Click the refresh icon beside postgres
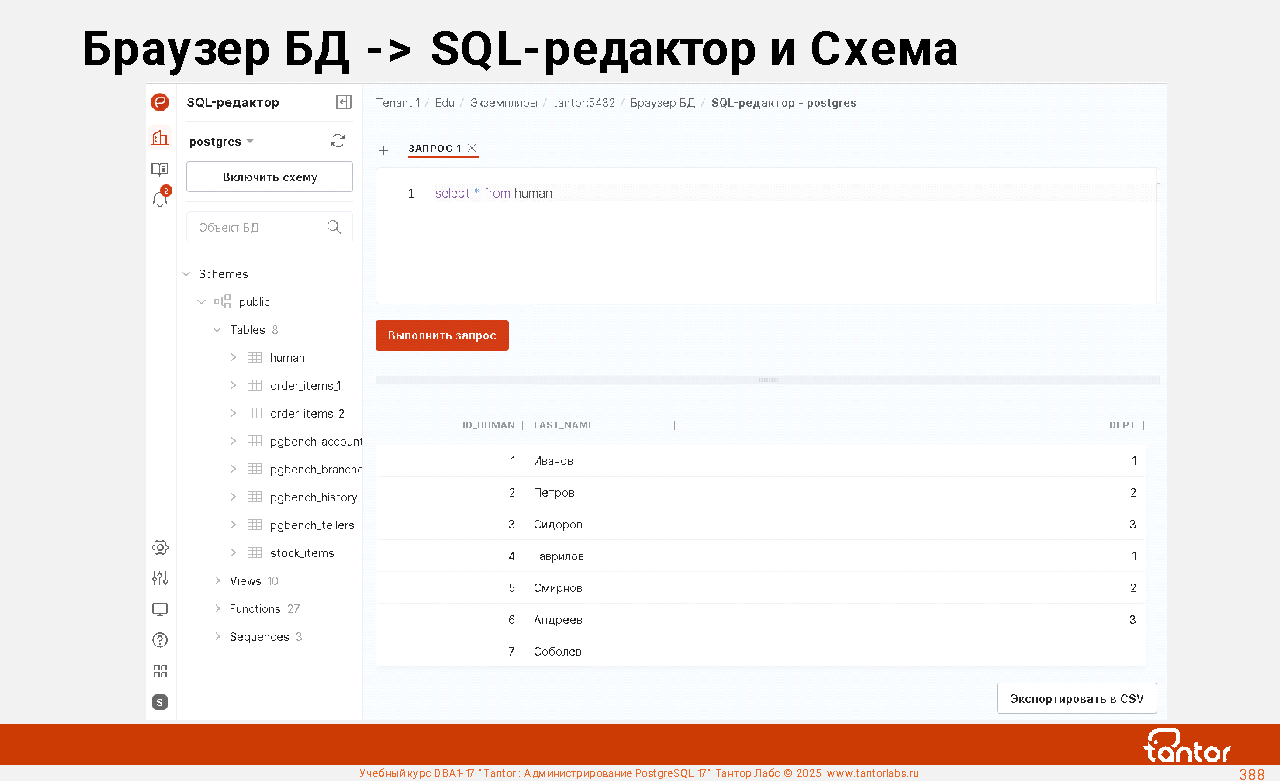Screen dimensions: 1280x781 click(x=338, y=141)
